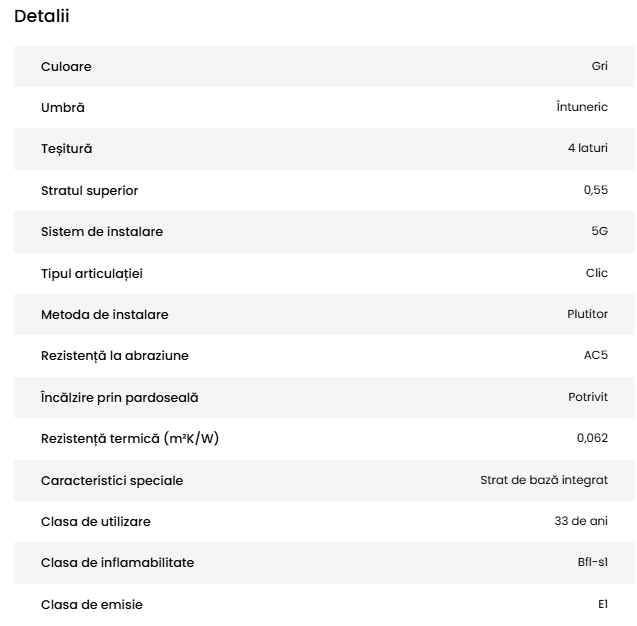Screen dimensions: 637x626
Task: Click the Plutitor installation method value
Action: tap(587, 314)
